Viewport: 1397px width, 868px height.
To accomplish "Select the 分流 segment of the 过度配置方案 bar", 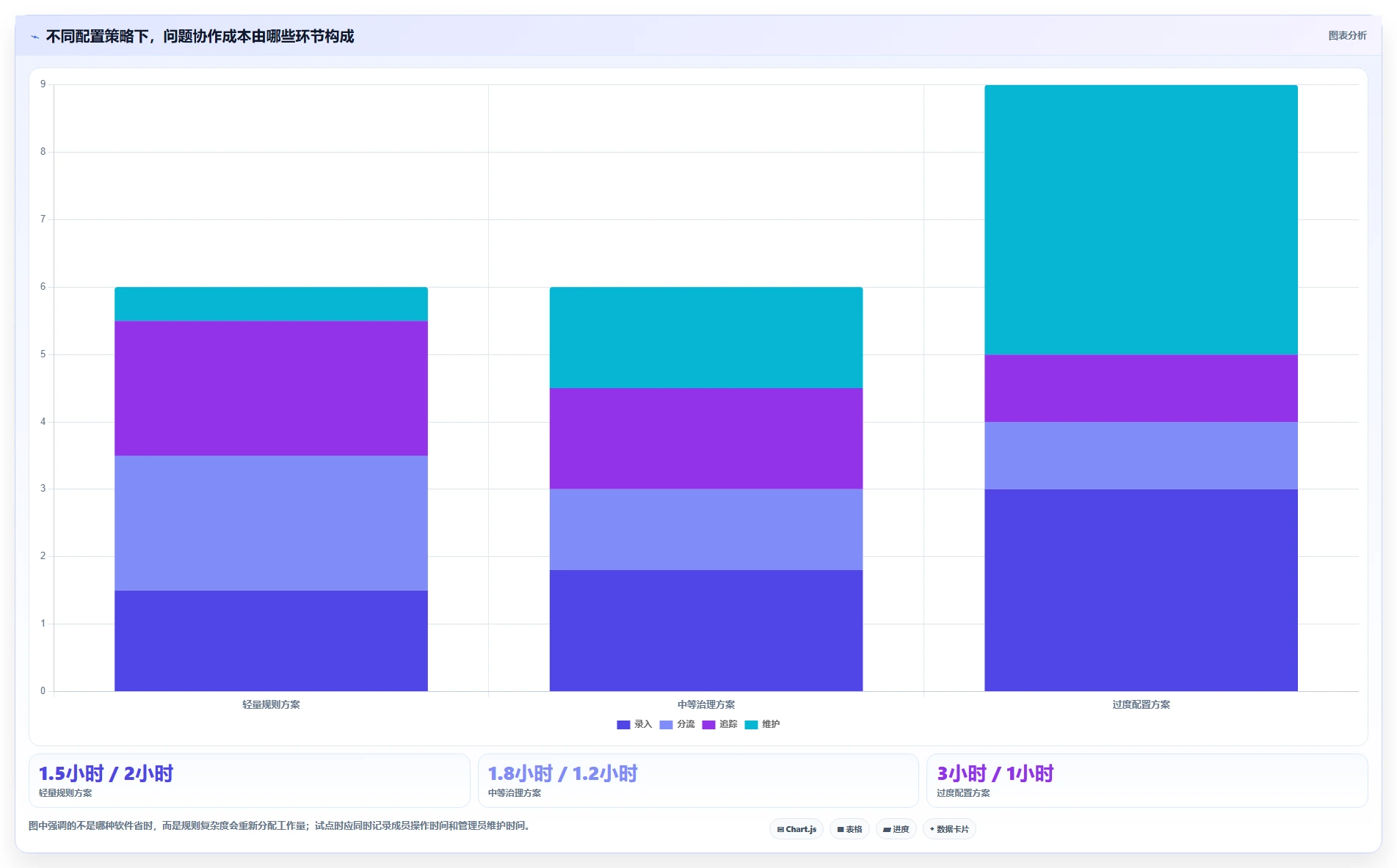I will coord(1141,456).
